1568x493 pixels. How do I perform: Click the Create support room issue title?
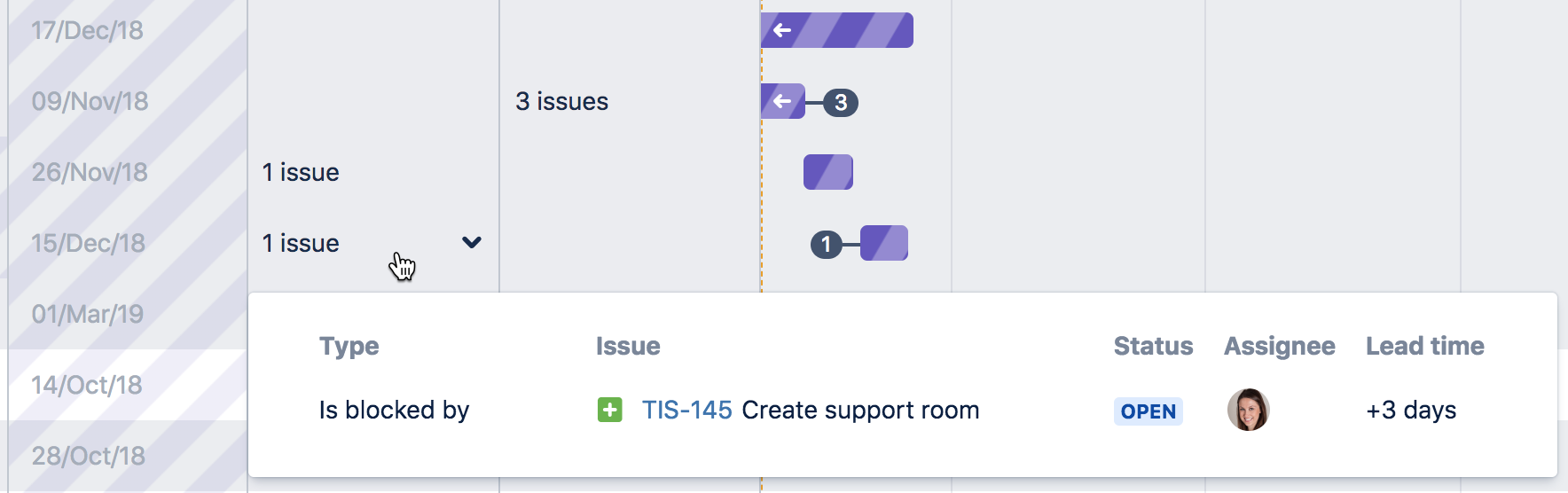[x=860, y=410]
